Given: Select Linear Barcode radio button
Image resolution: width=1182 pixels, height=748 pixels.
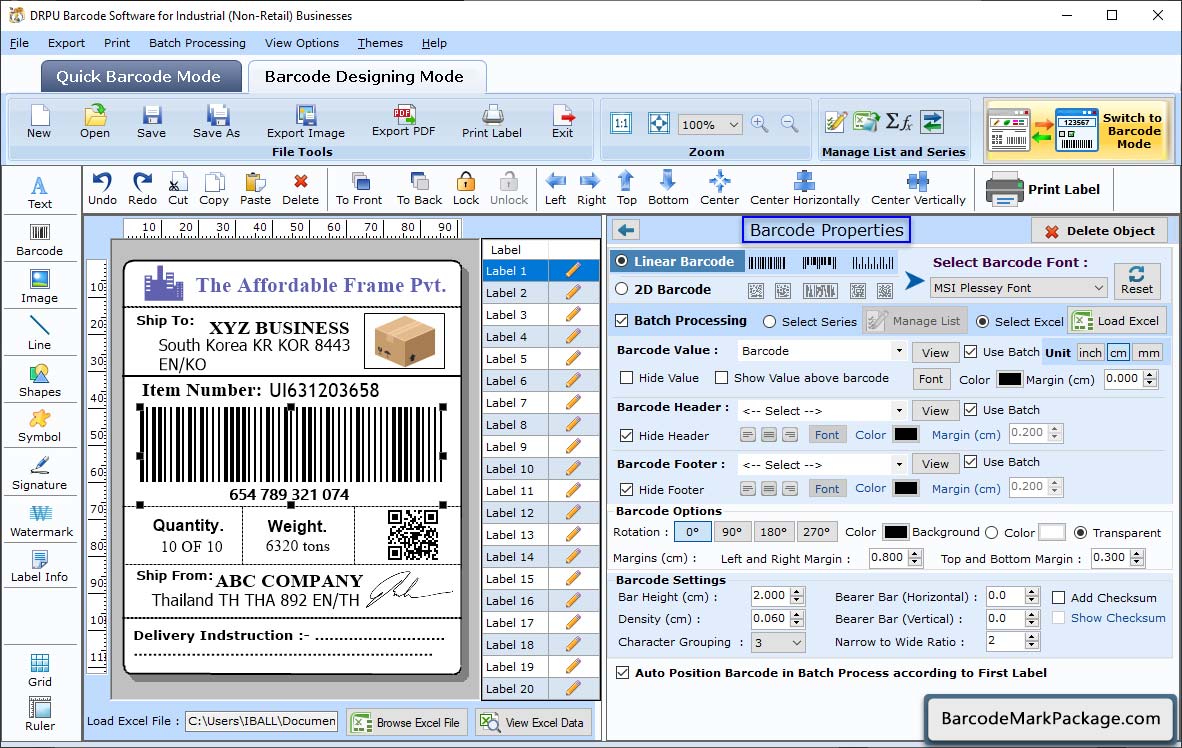Looking at the screenshot, I should pos(621,261).
